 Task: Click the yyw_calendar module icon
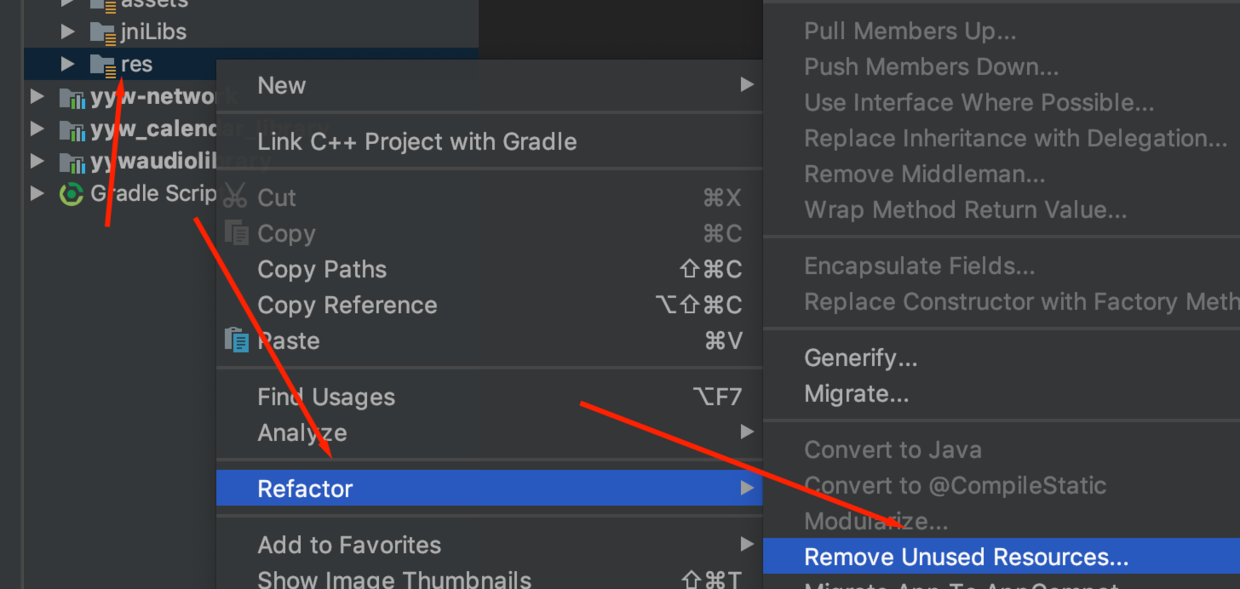pyautogui.click(x=72, y=130)
